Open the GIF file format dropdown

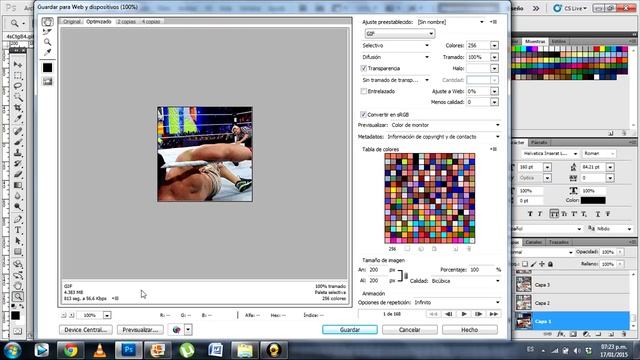[400, 33]
